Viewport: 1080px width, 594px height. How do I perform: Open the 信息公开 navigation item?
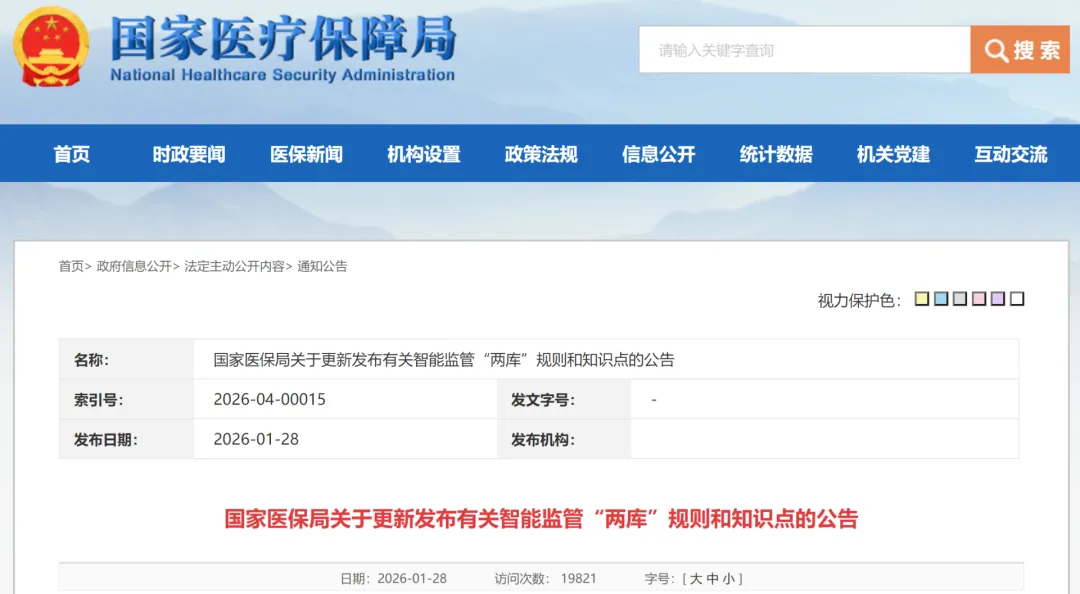coord(658,154)
